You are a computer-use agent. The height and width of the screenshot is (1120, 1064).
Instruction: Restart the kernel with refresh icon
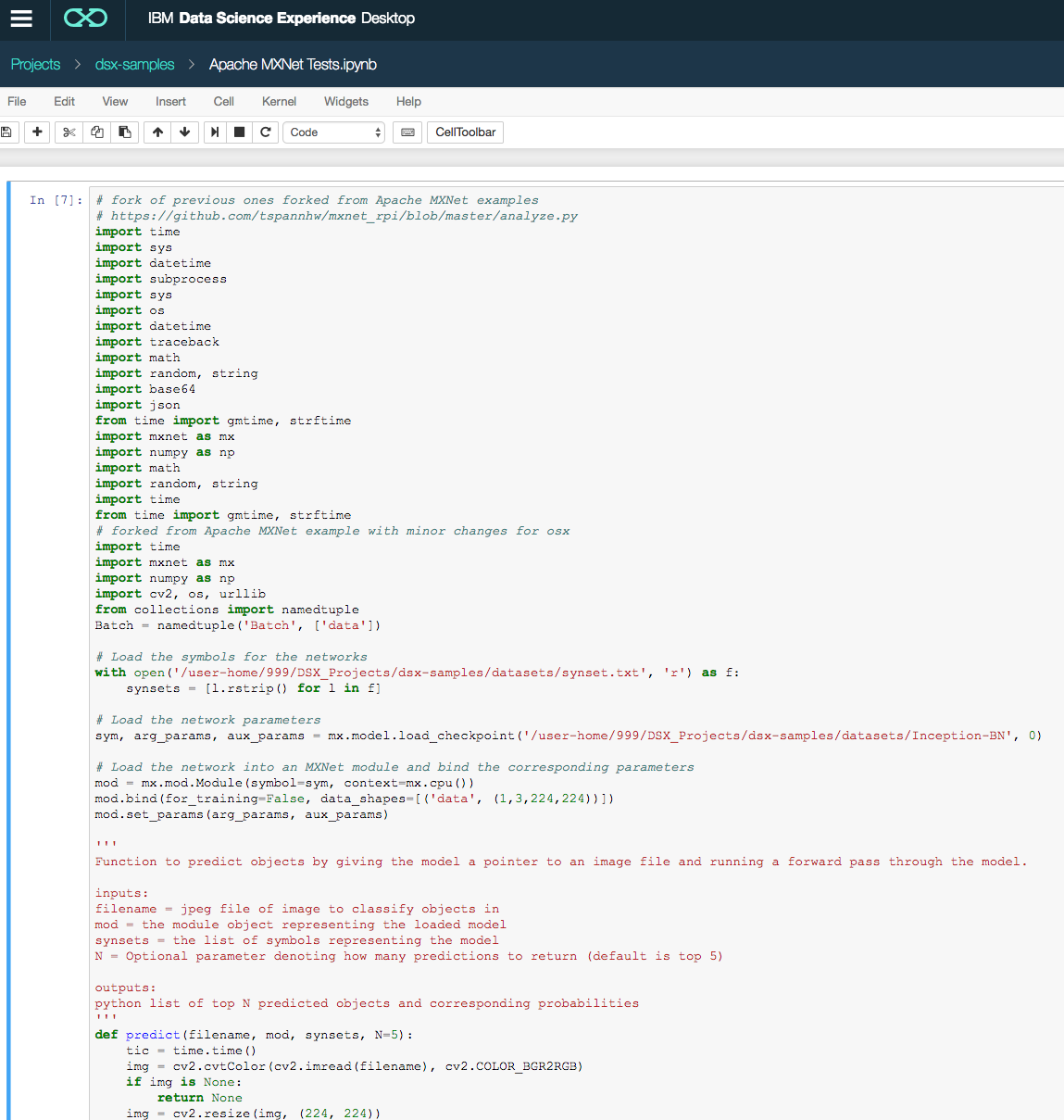pyautogui.click(x=266, y=132)
